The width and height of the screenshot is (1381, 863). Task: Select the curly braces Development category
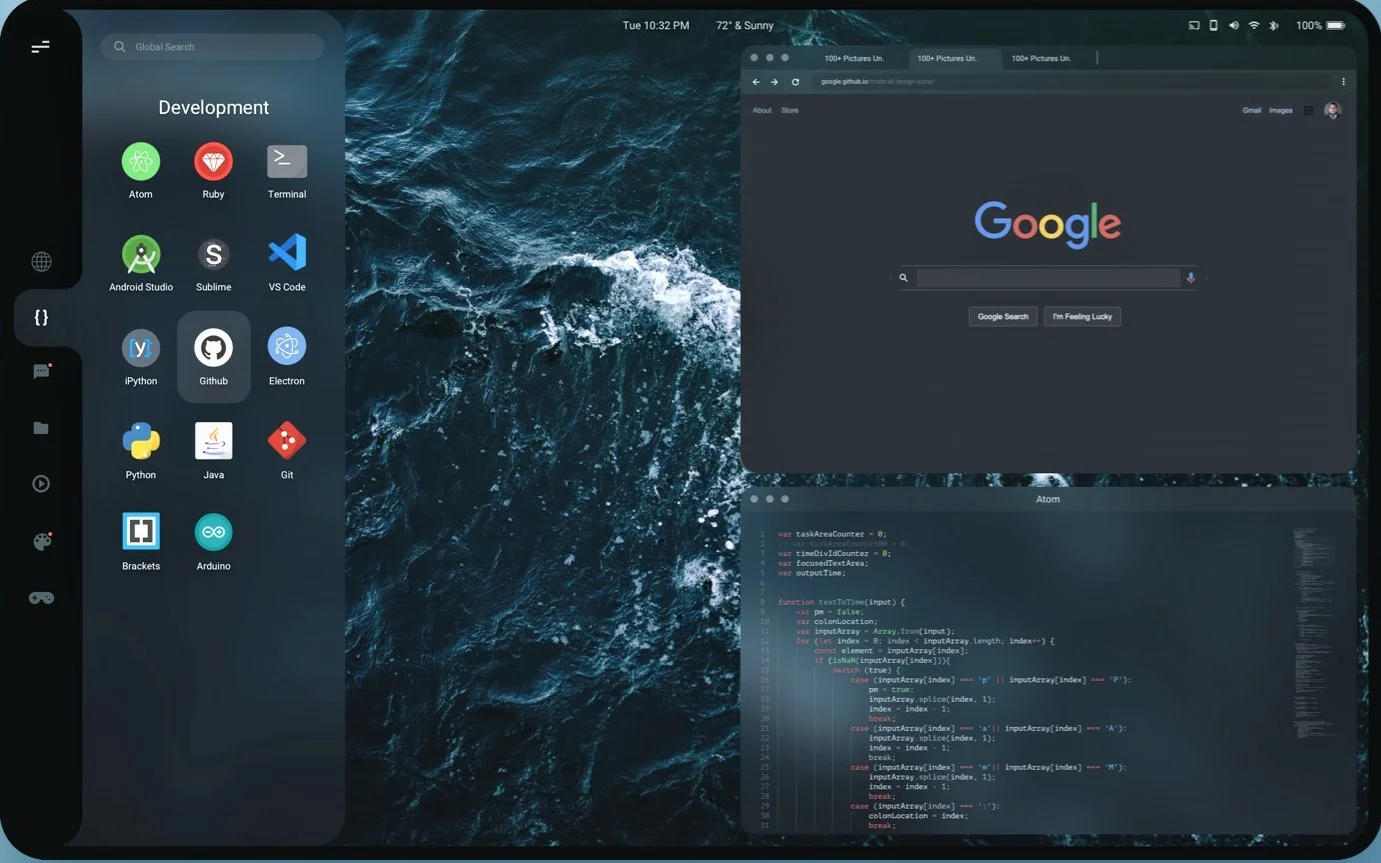(41, 317)
